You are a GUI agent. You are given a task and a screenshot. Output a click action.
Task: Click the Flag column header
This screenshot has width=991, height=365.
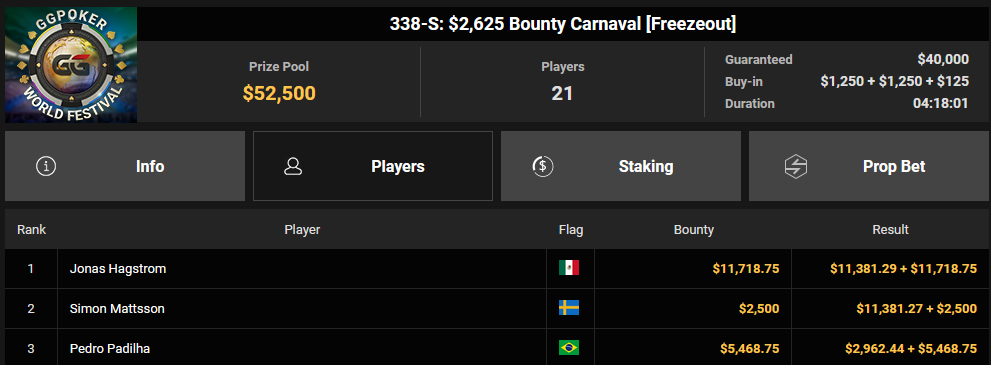571,229
